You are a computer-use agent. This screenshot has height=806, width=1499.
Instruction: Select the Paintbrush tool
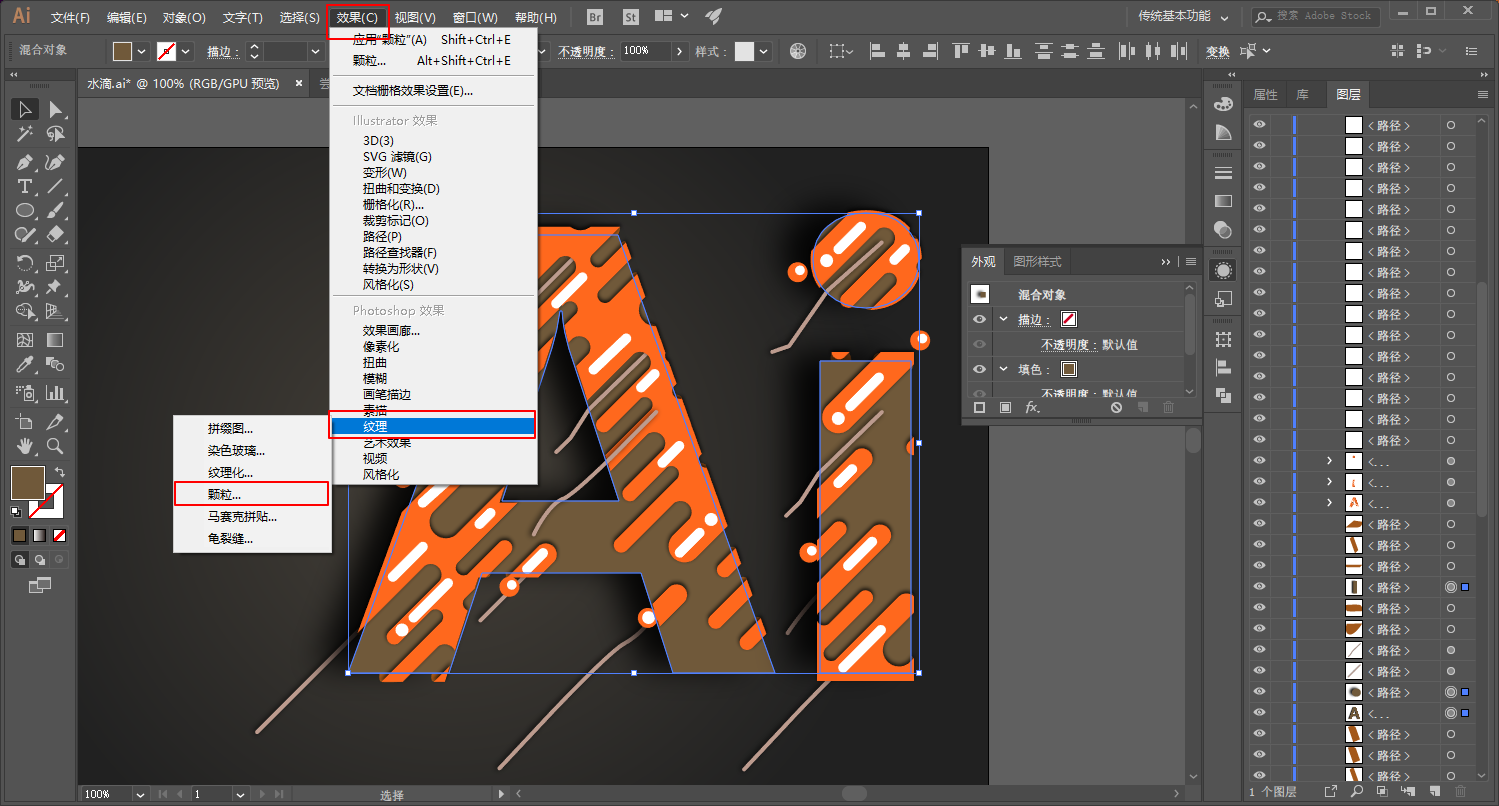click(56, 211)
